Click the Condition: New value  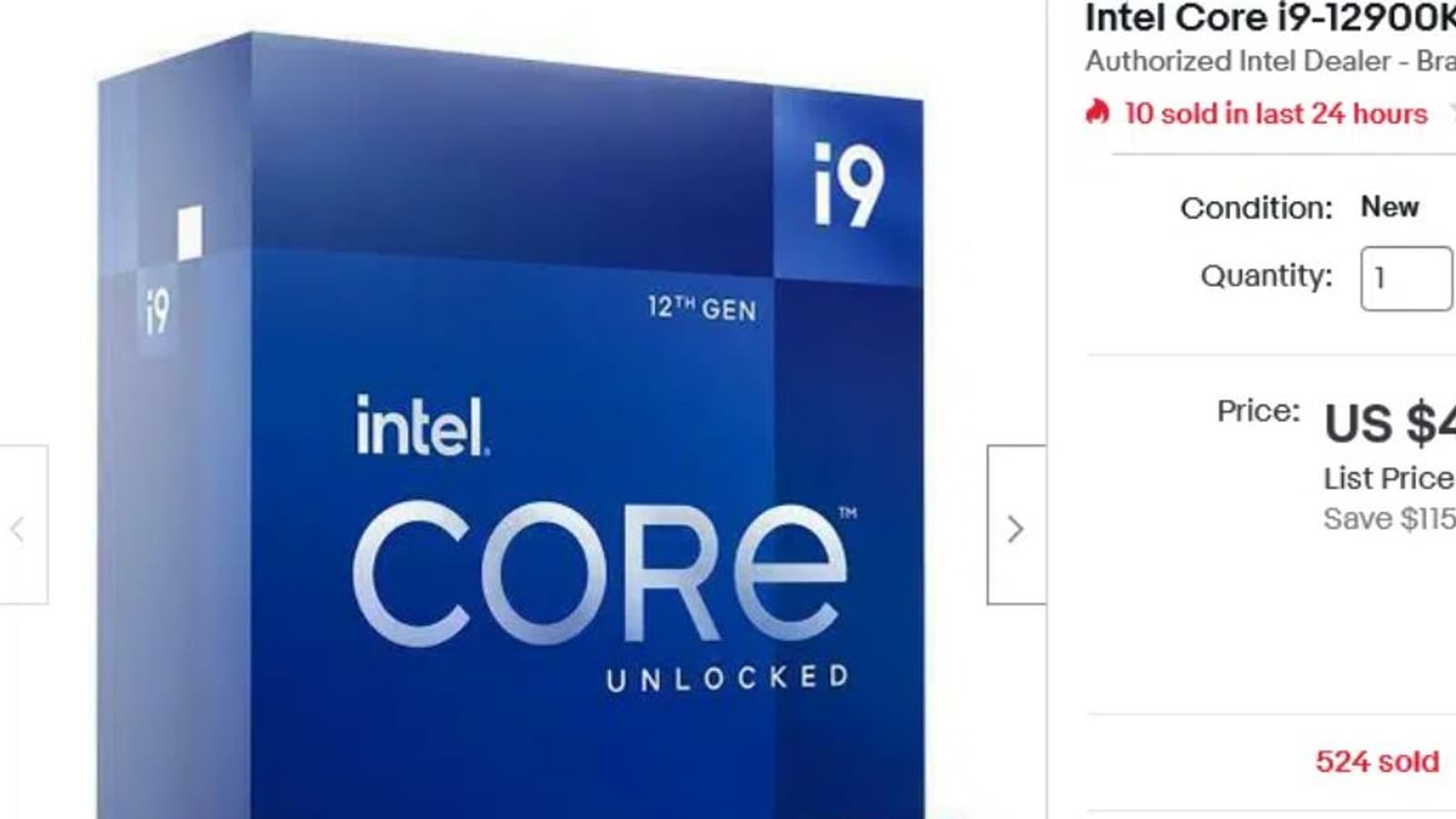pos(1390,207)
